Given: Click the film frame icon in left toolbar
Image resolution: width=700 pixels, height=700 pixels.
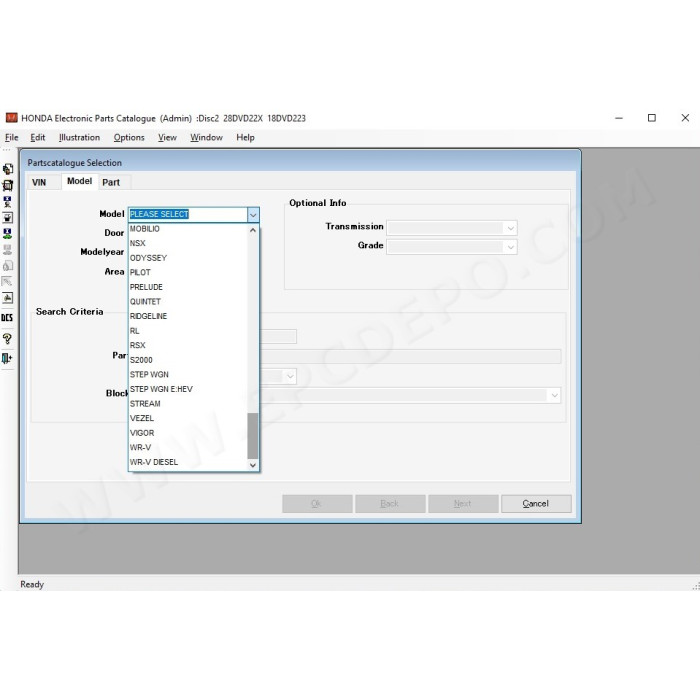Looking at the screenshot, I should click(x=8, y=185).
